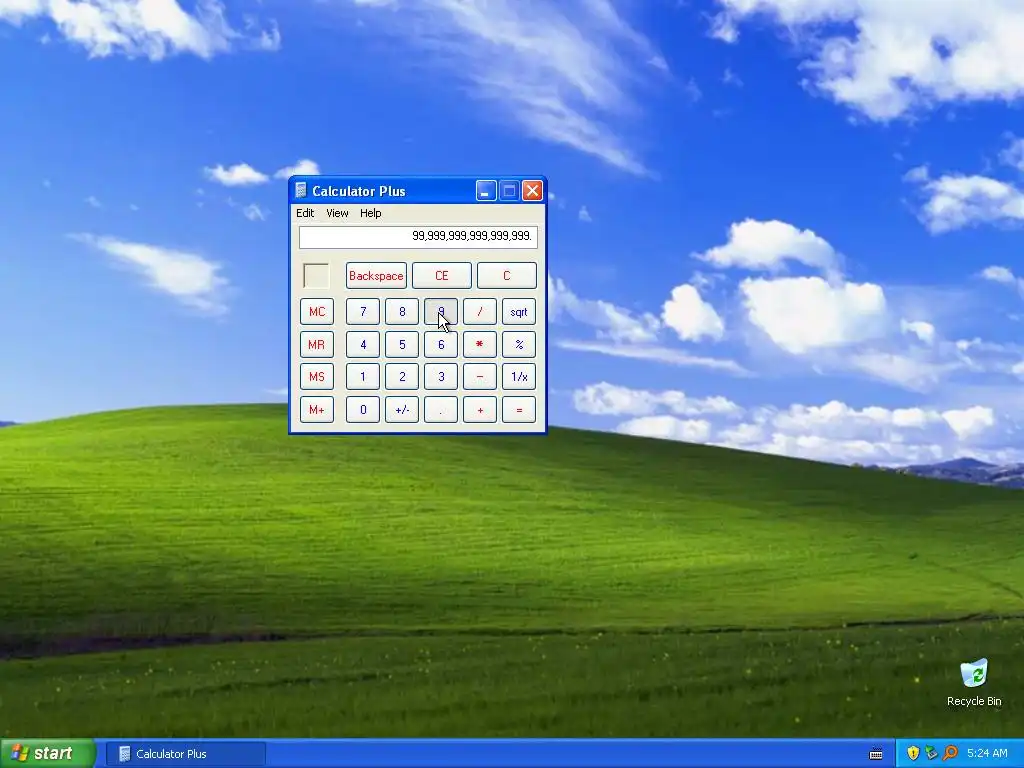The image size is (1024, 768).
Task: Tap the digit 3 key
Action: point(441,377)
